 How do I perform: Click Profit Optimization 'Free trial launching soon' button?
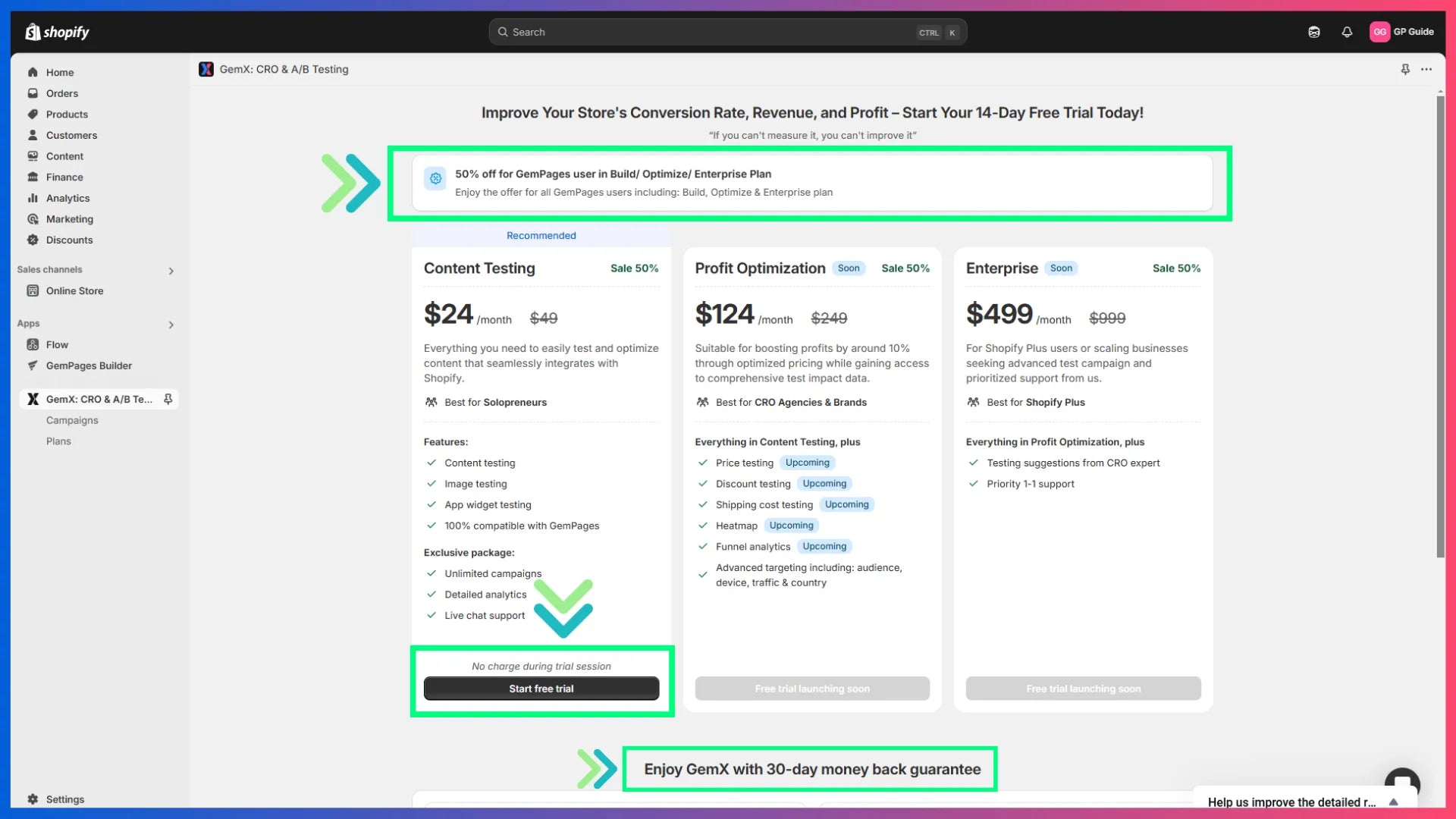click(812, 689)
